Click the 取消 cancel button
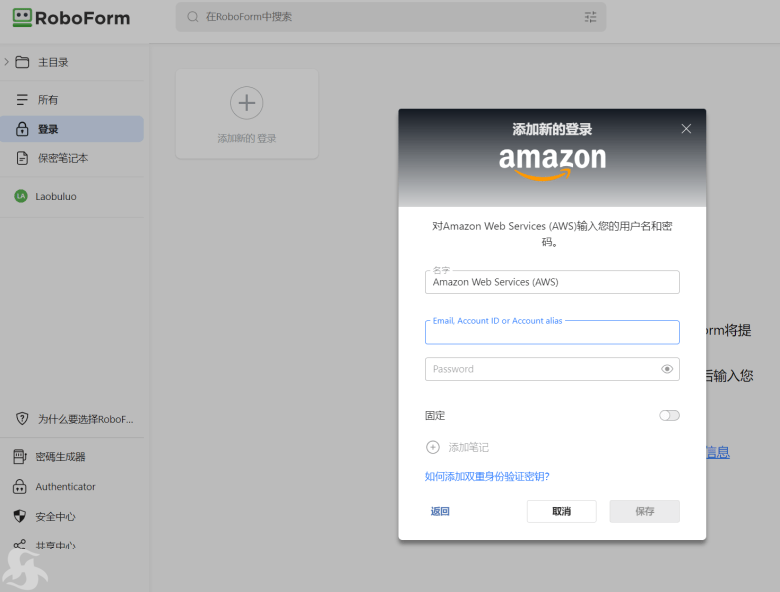Screen dimensions: 780x592 tap(562, 511)
